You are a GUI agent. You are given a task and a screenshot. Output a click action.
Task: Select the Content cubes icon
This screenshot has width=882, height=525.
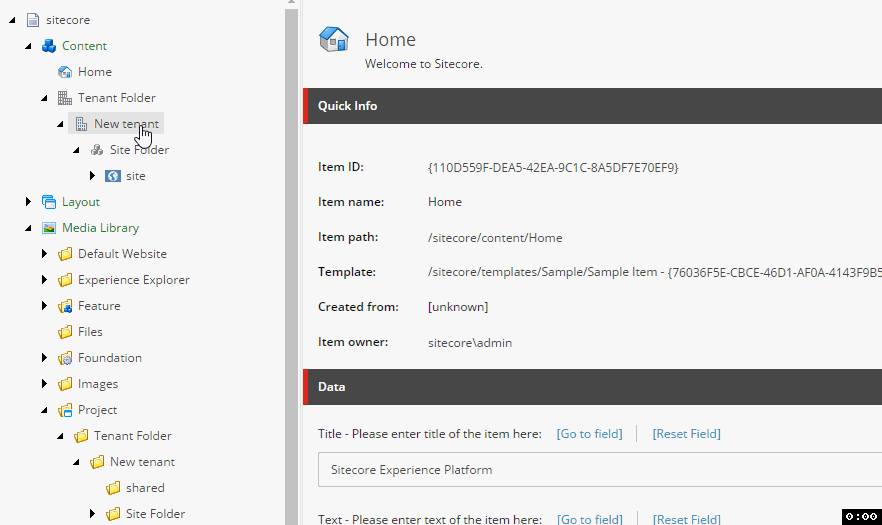(49, 46)
